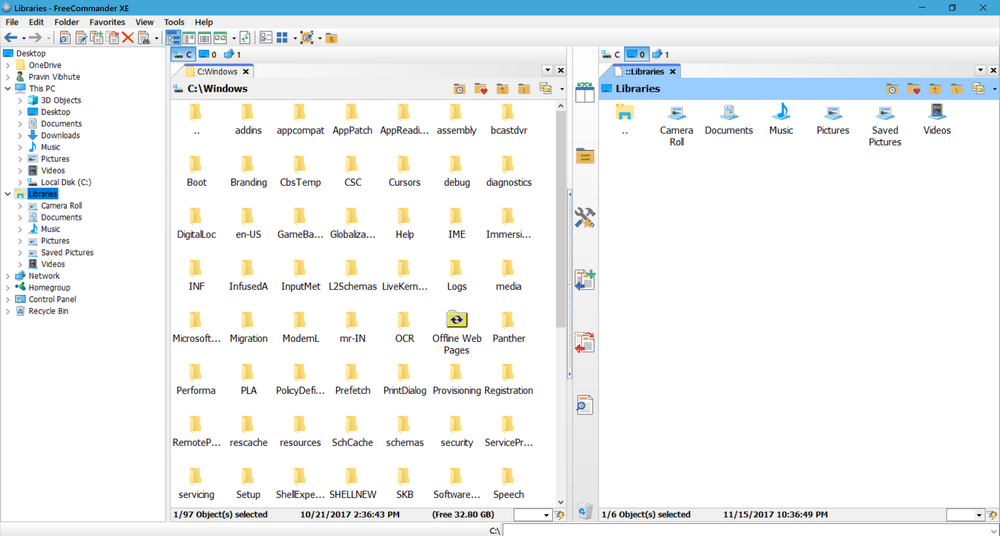Close the ::Libraries tab
The width and height of the screenshot is (1000, 536).
672,72
